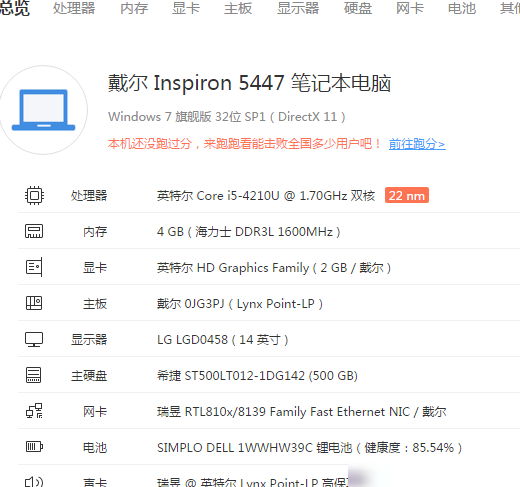The height and width of the screenshot is (487, 520).
Task: Click the memory module icon
Action: [34, 231]
